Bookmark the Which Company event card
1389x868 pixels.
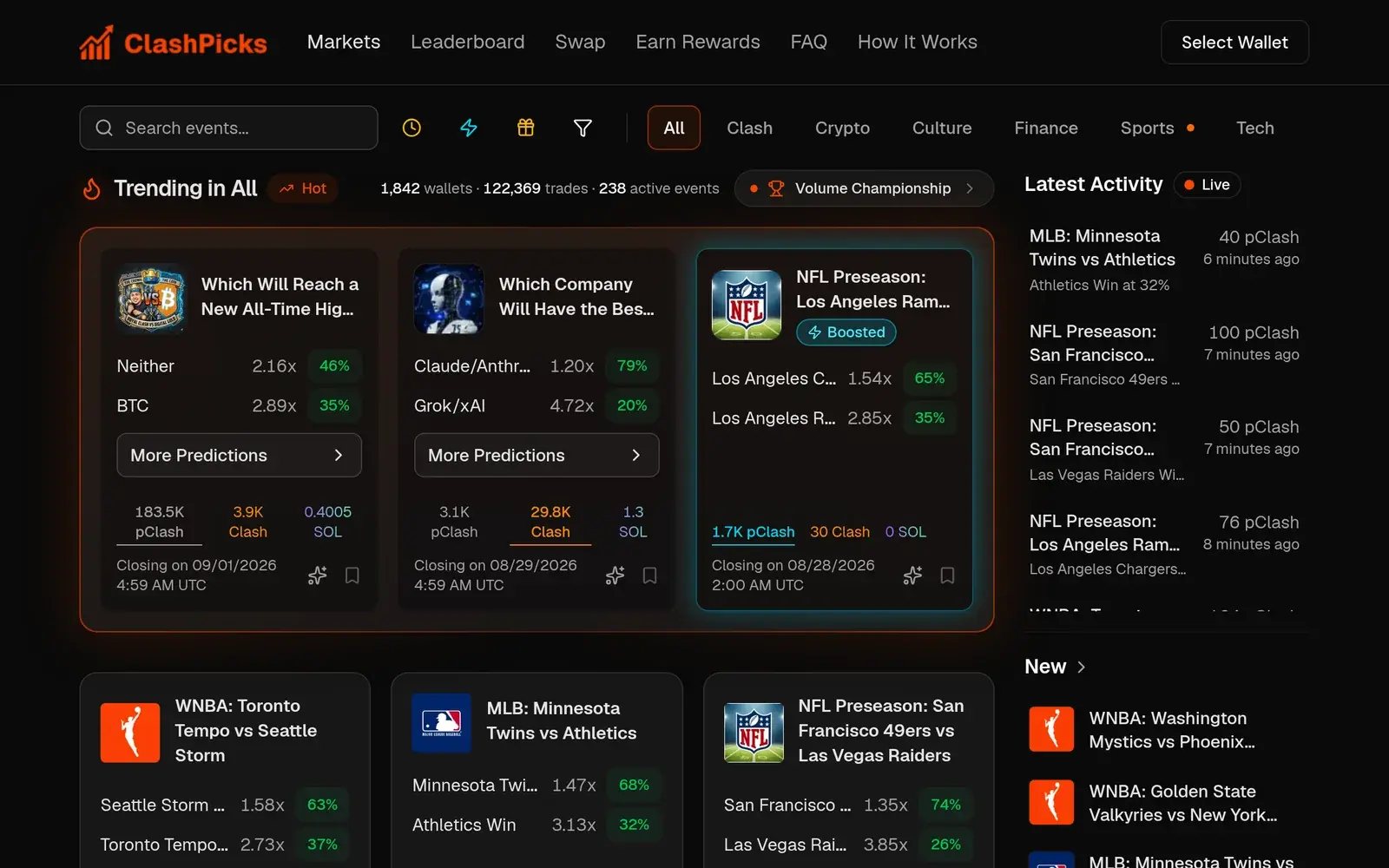tap(649, 575)
